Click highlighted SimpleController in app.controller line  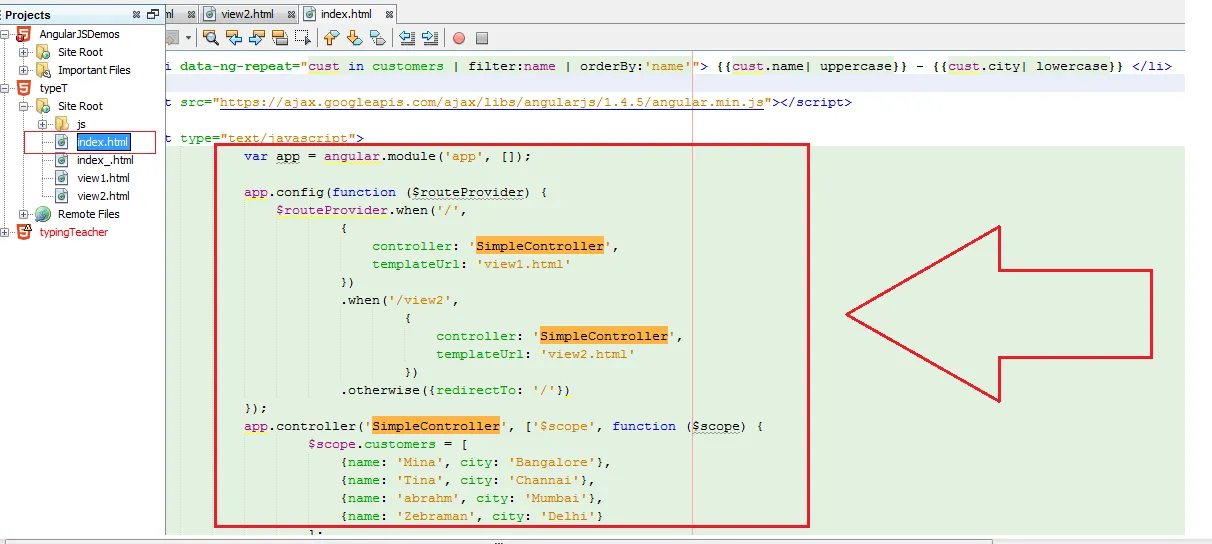435,426
